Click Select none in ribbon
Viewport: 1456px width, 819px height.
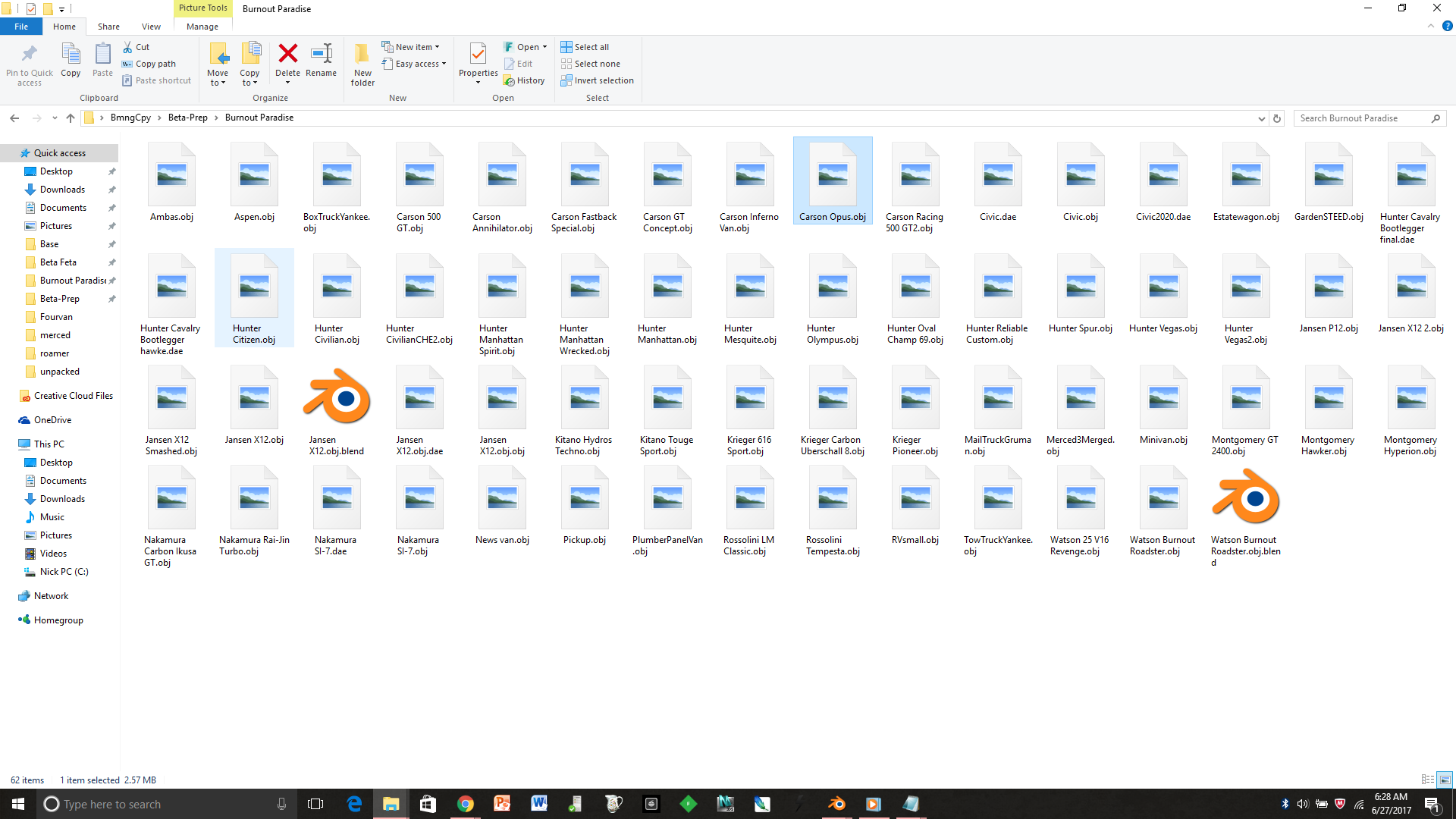coord(591,64)
